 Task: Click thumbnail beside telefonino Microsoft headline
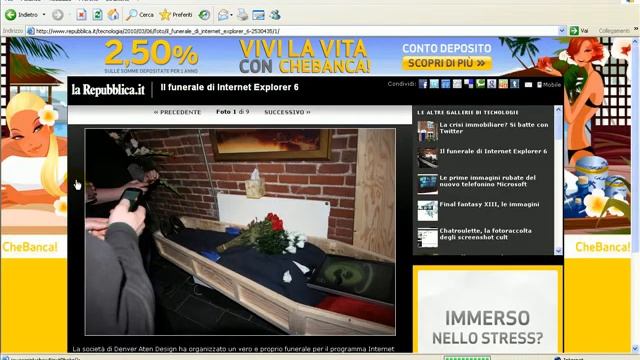click(427, 184)
